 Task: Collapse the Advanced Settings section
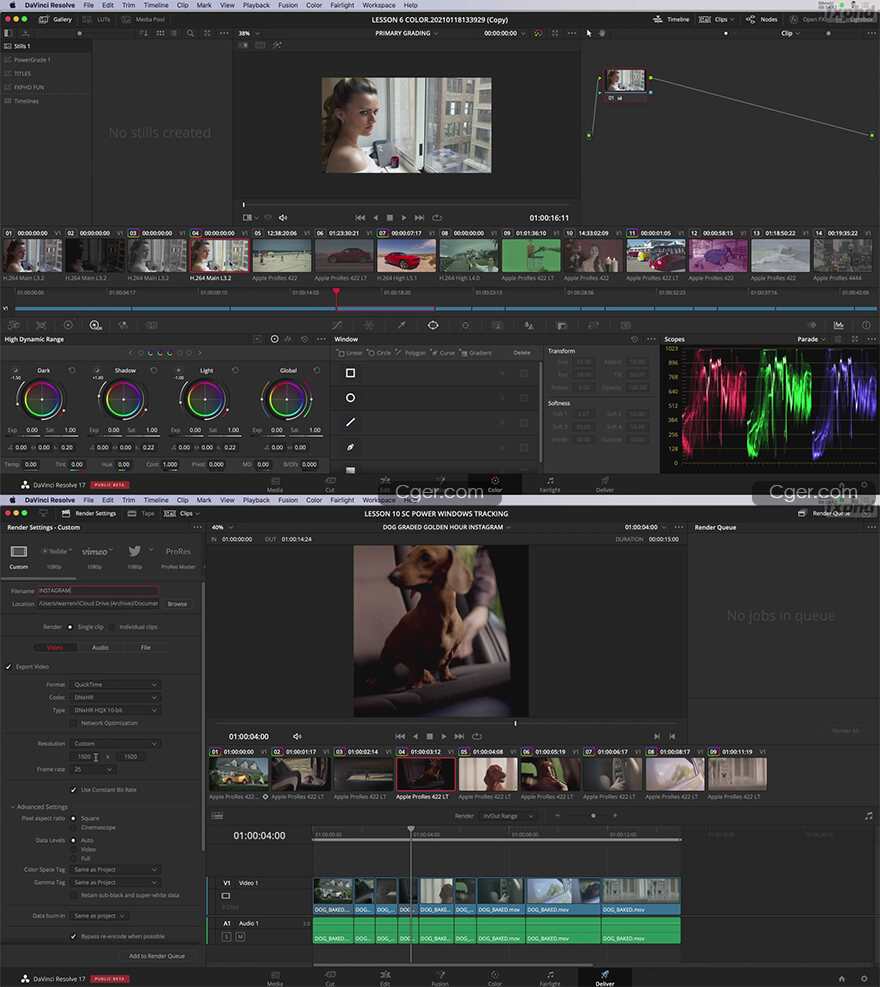tap(13, 806)
